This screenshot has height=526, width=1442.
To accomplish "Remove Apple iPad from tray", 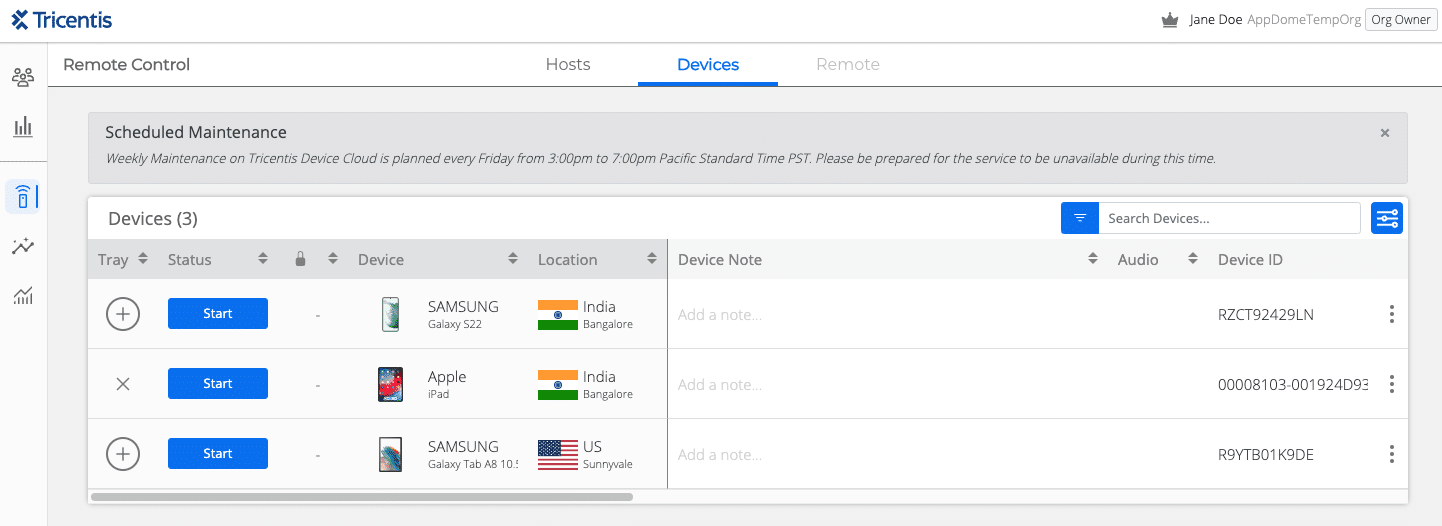I will 123,384.
